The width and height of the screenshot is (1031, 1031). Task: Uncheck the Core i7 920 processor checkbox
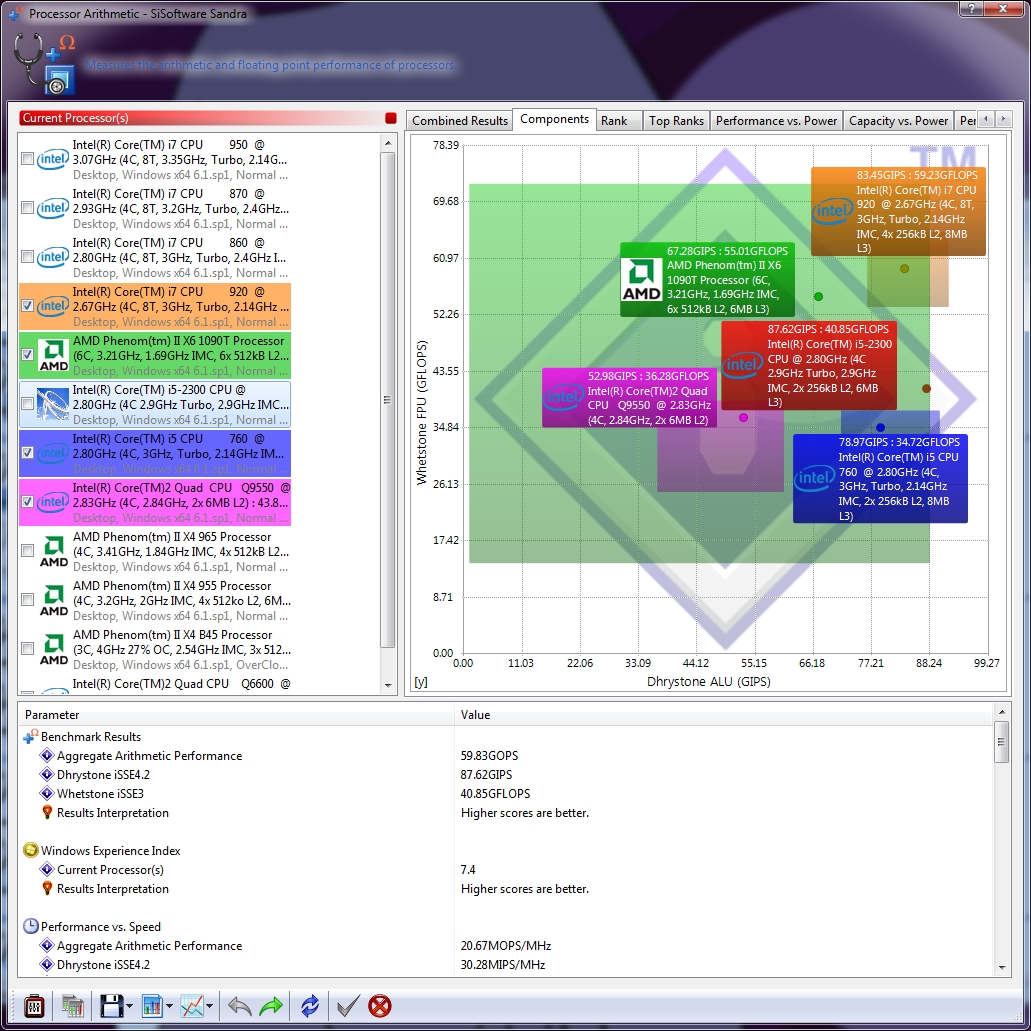[x=27, y=306]
